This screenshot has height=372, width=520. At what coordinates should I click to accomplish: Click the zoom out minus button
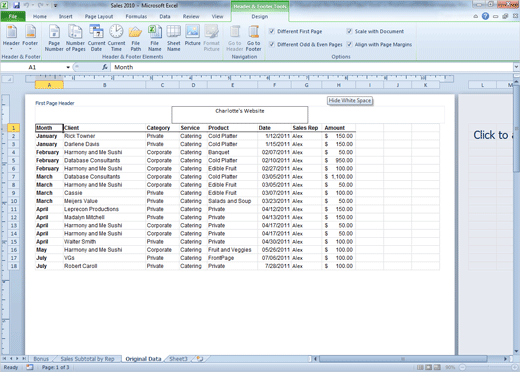[x=462, y=367]
